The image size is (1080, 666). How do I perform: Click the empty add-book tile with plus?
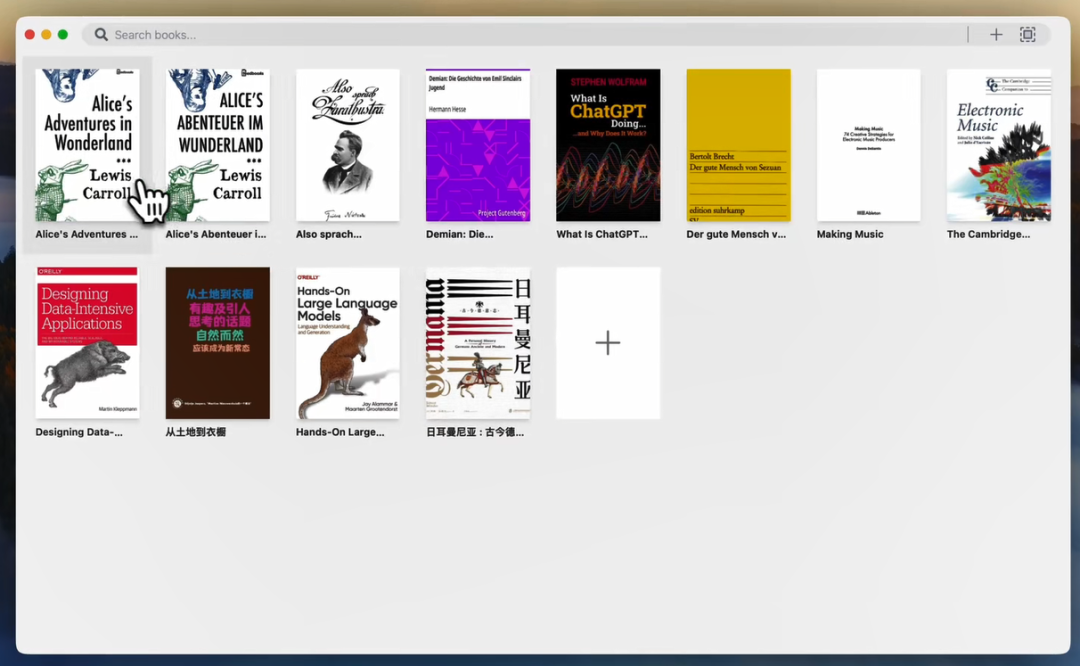coord(608,343)
